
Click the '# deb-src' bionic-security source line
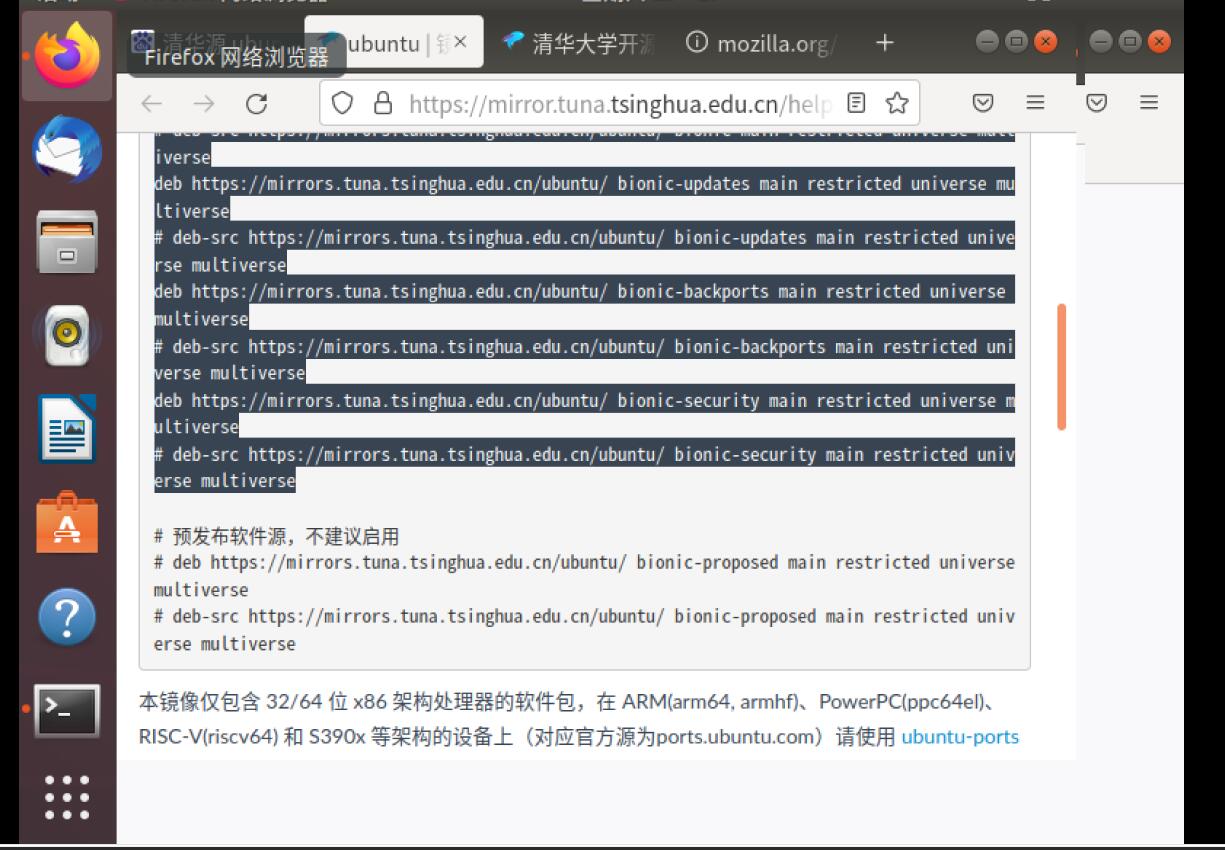(584, 467)
